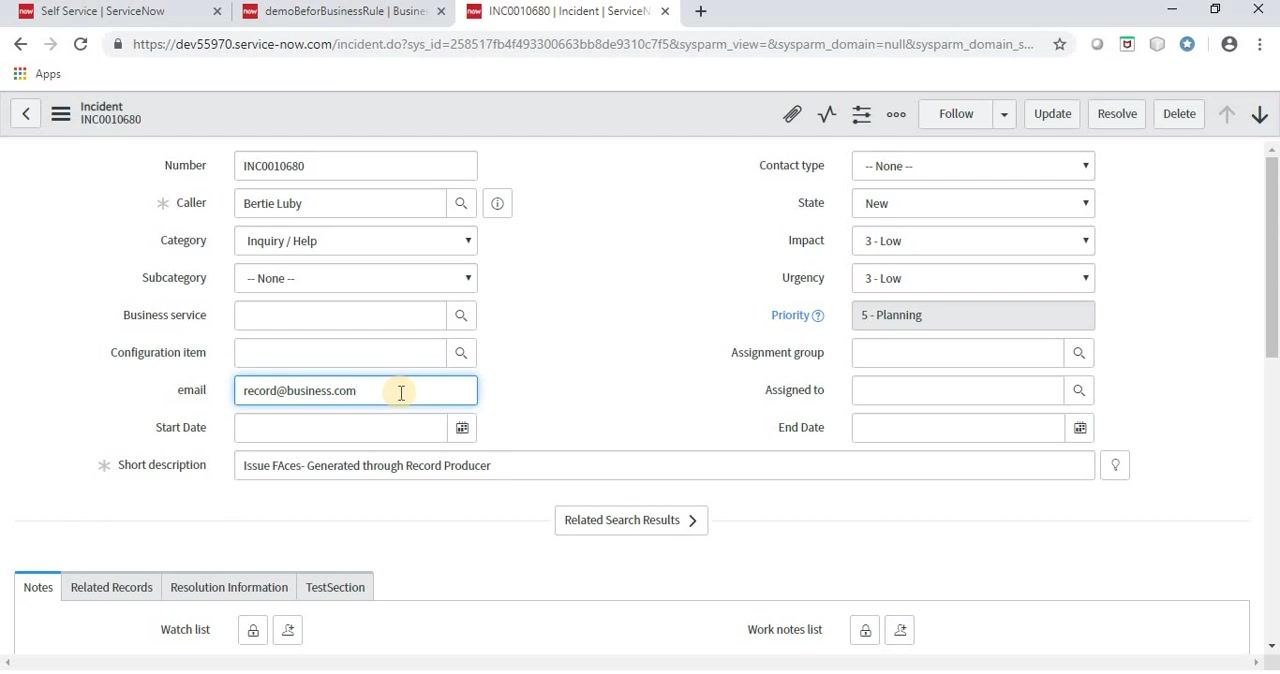Expand the Urgency dropdown
The height and width of the screenshot is (674, 1280).
coord(974,278)
